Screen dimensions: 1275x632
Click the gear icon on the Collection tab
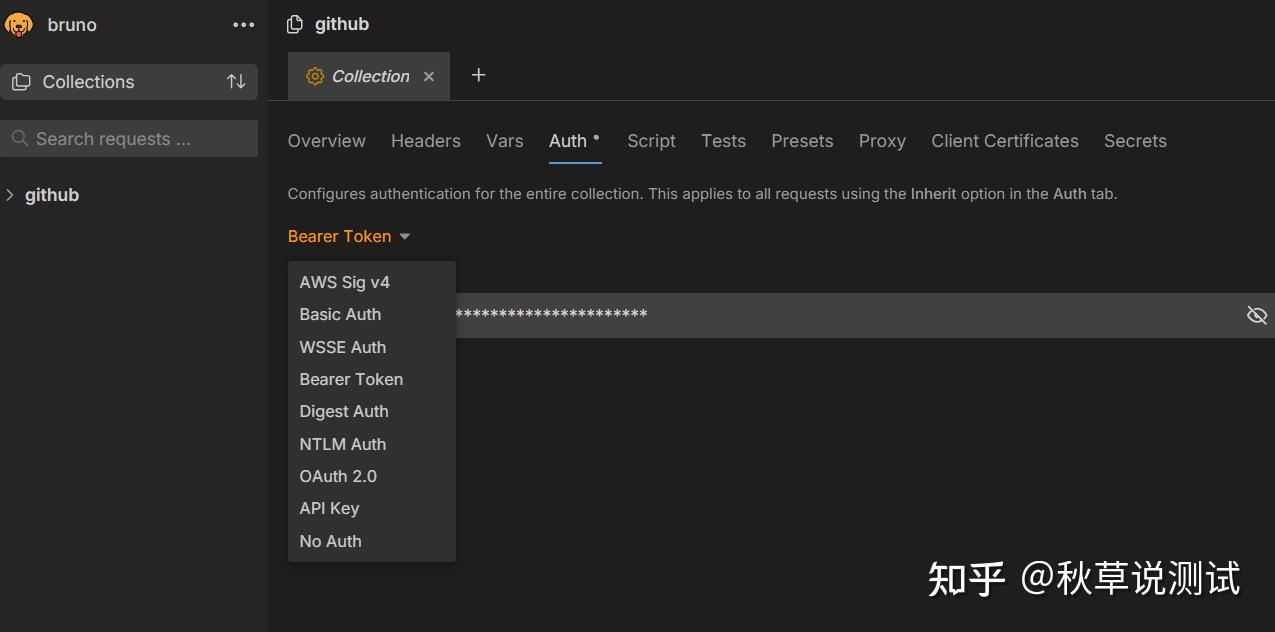[x=315, y=76]
